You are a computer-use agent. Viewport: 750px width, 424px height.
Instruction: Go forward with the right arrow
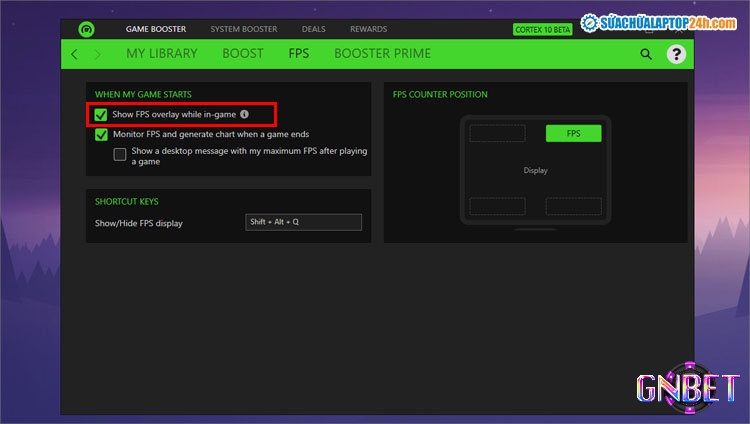98,54
